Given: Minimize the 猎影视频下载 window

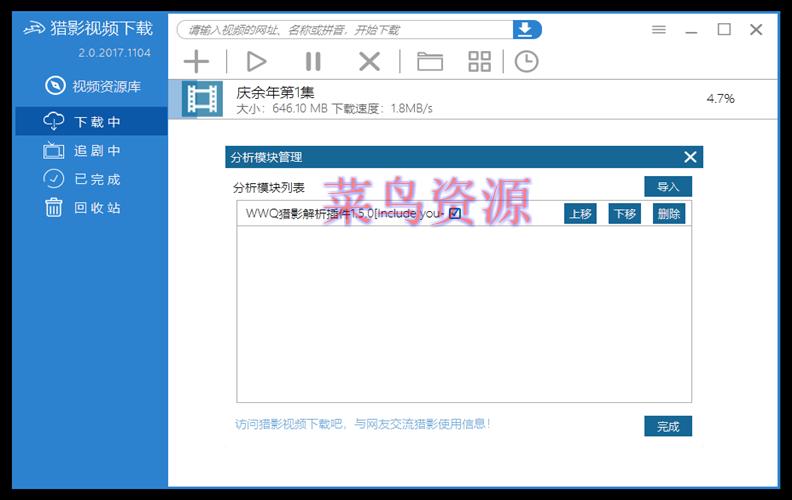Looking at the screenshot, I should [x=691, y=31].
